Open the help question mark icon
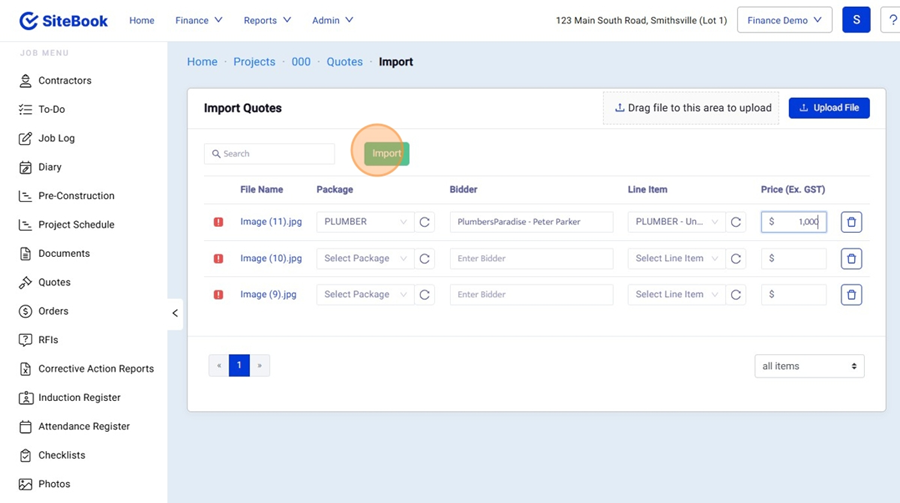 point(891,20)
